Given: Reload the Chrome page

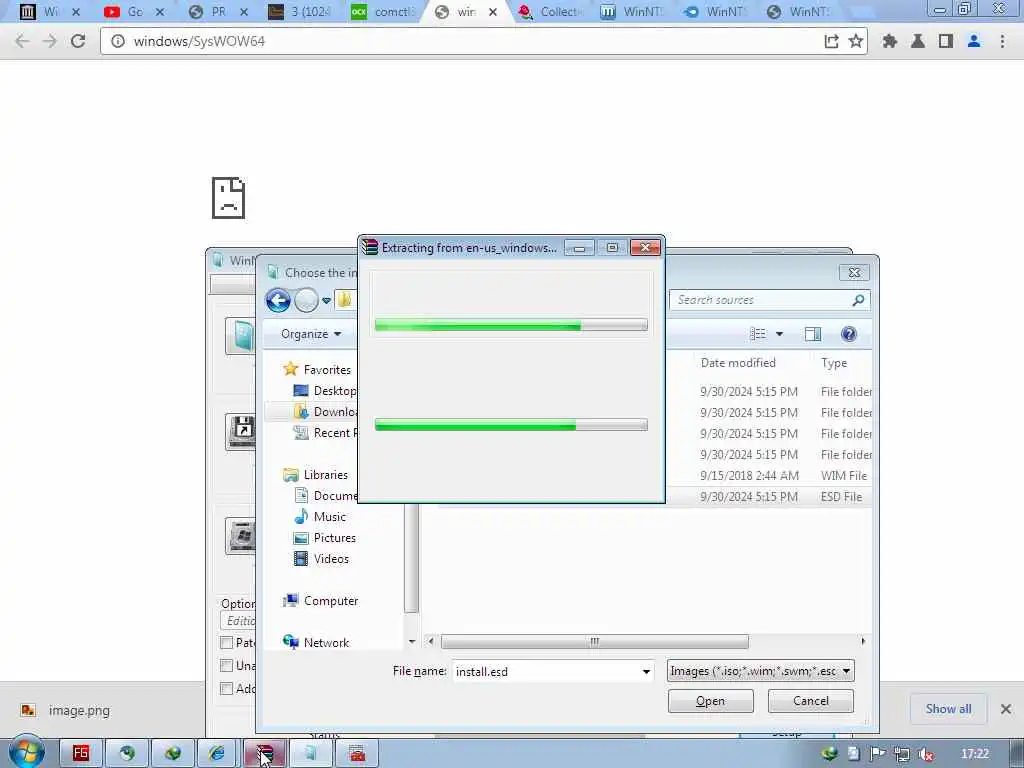Looking at the screenshot, I should coord(78,41).
